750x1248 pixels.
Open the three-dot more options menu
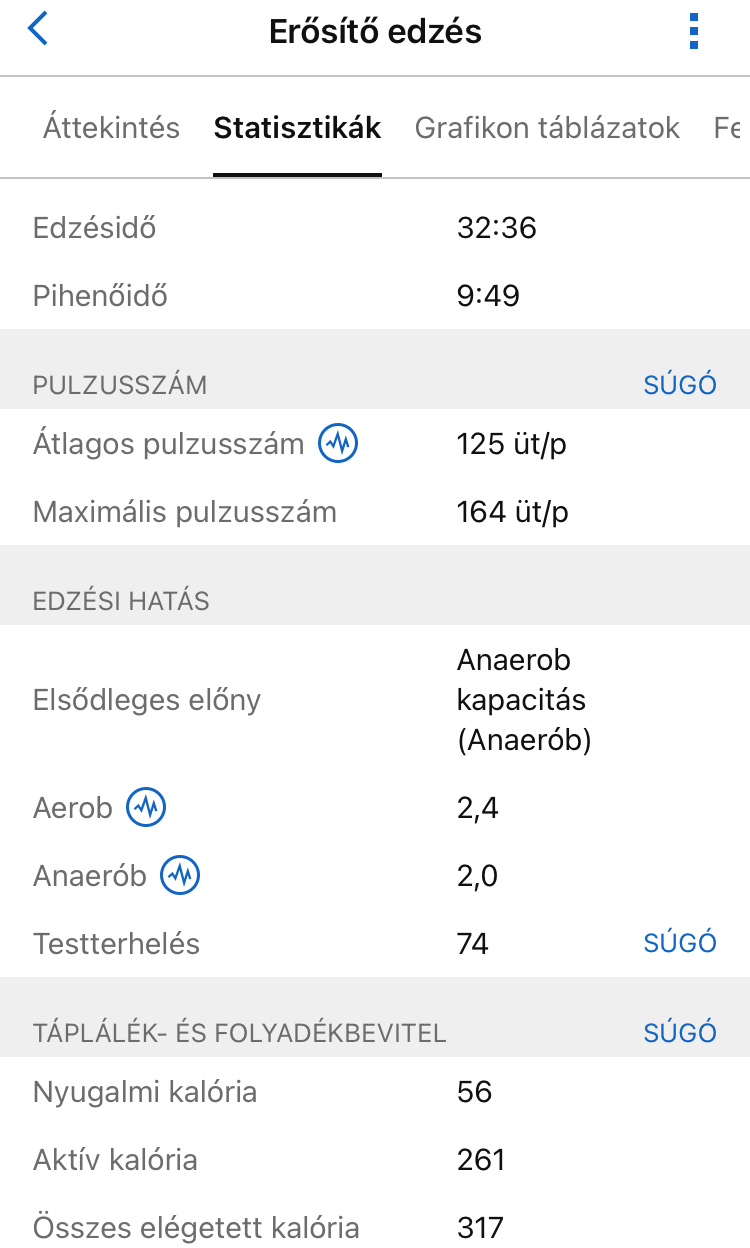[694, 32]
